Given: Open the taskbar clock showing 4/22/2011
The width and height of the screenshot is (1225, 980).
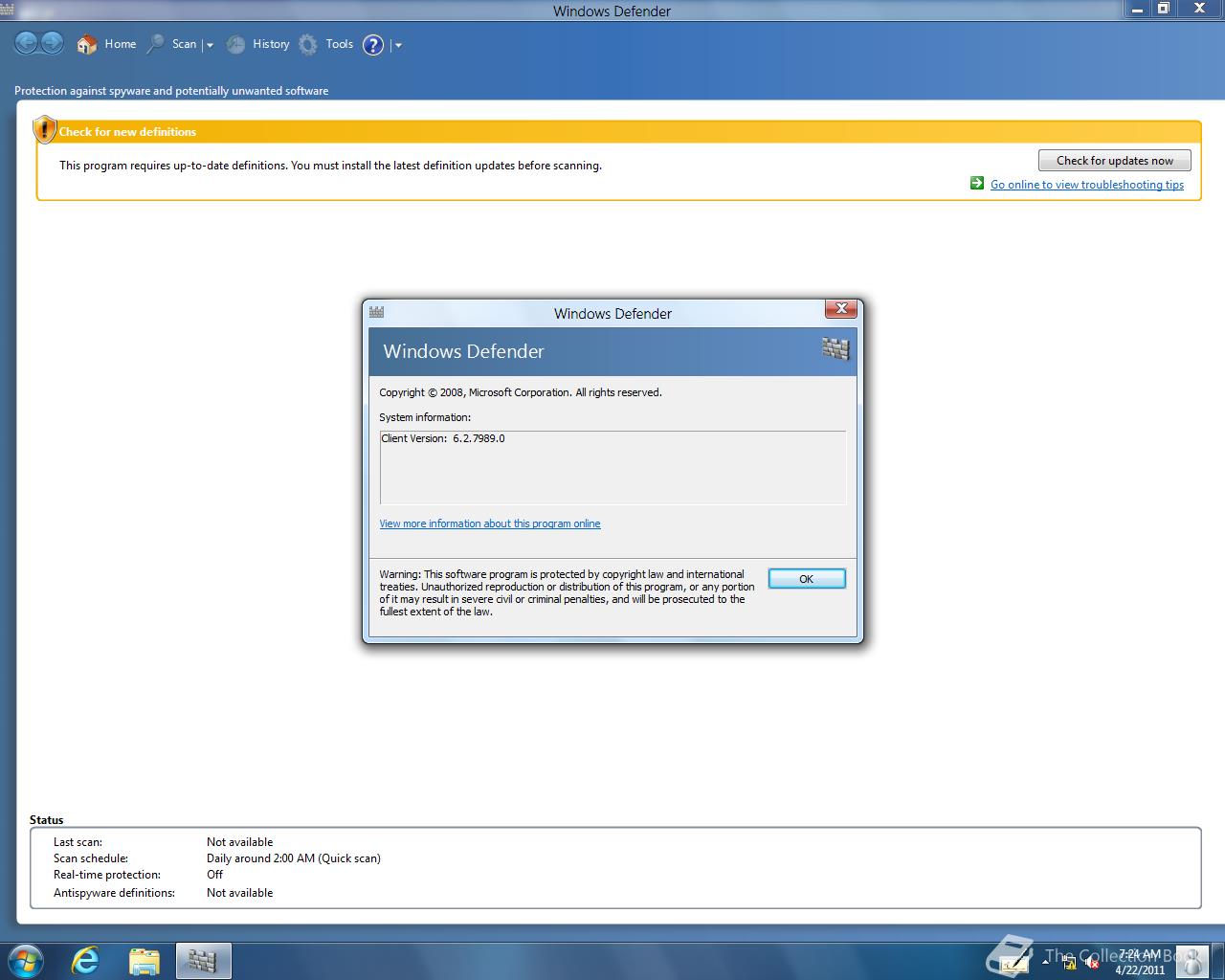Looking at the screenshot, I should (1139, 962).
